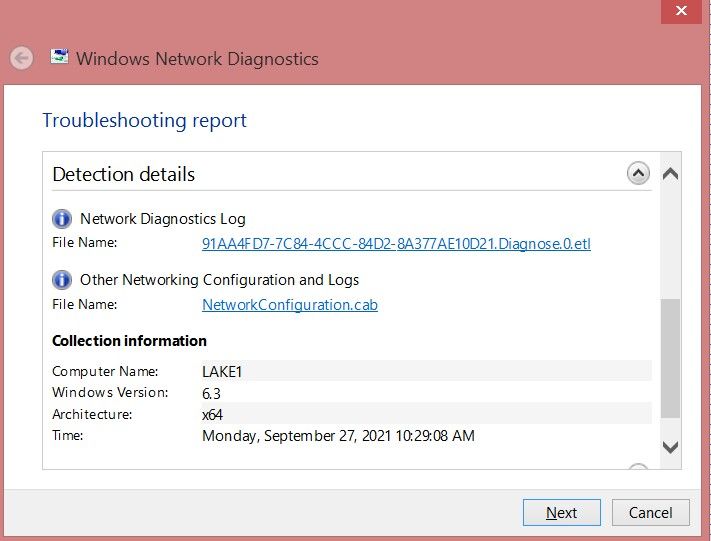Click Other Networking Configuration and Logs text

(219, 280)
